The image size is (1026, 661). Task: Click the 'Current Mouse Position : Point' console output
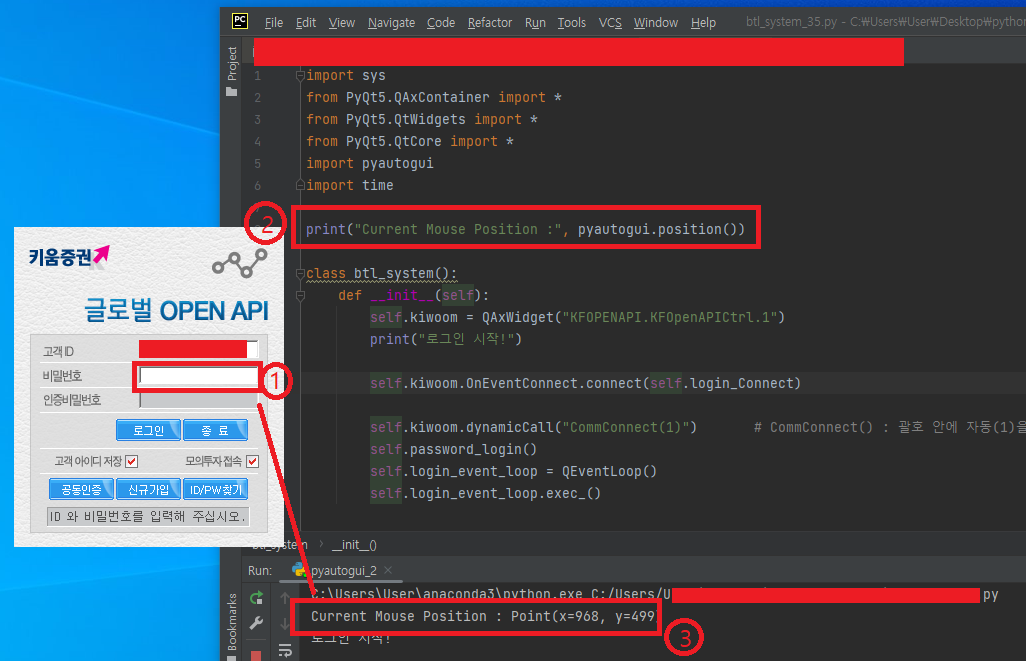pos(483,616)
